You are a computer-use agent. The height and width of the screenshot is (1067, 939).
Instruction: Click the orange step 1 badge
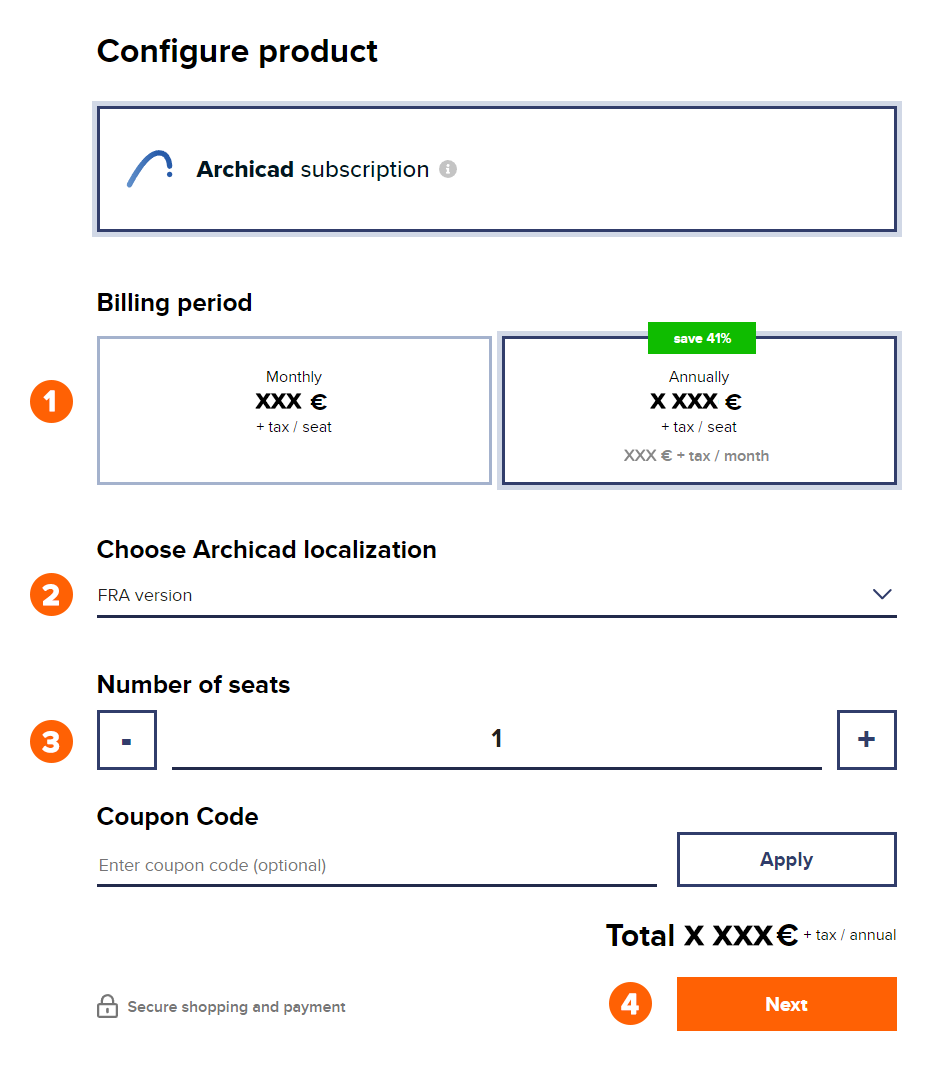(x=52, y=401)
